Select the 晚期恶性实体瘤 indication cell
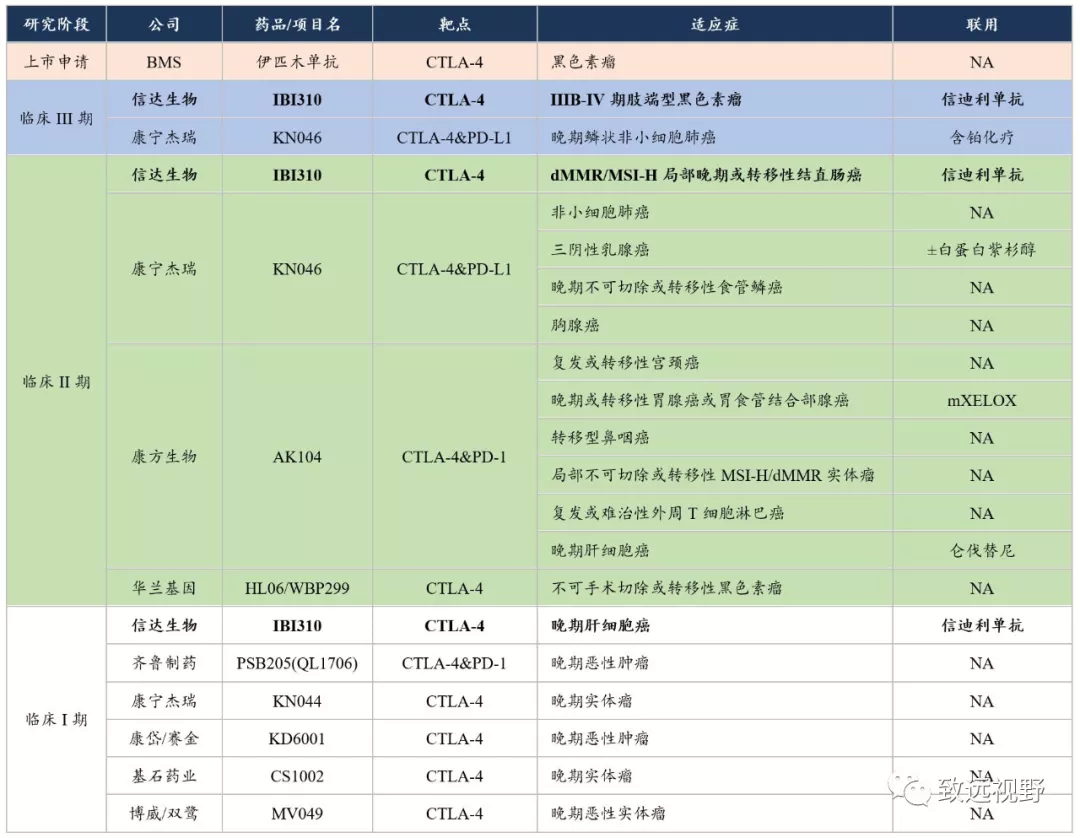This screenshot has width=1080, height=838. [x=715, y=813]
